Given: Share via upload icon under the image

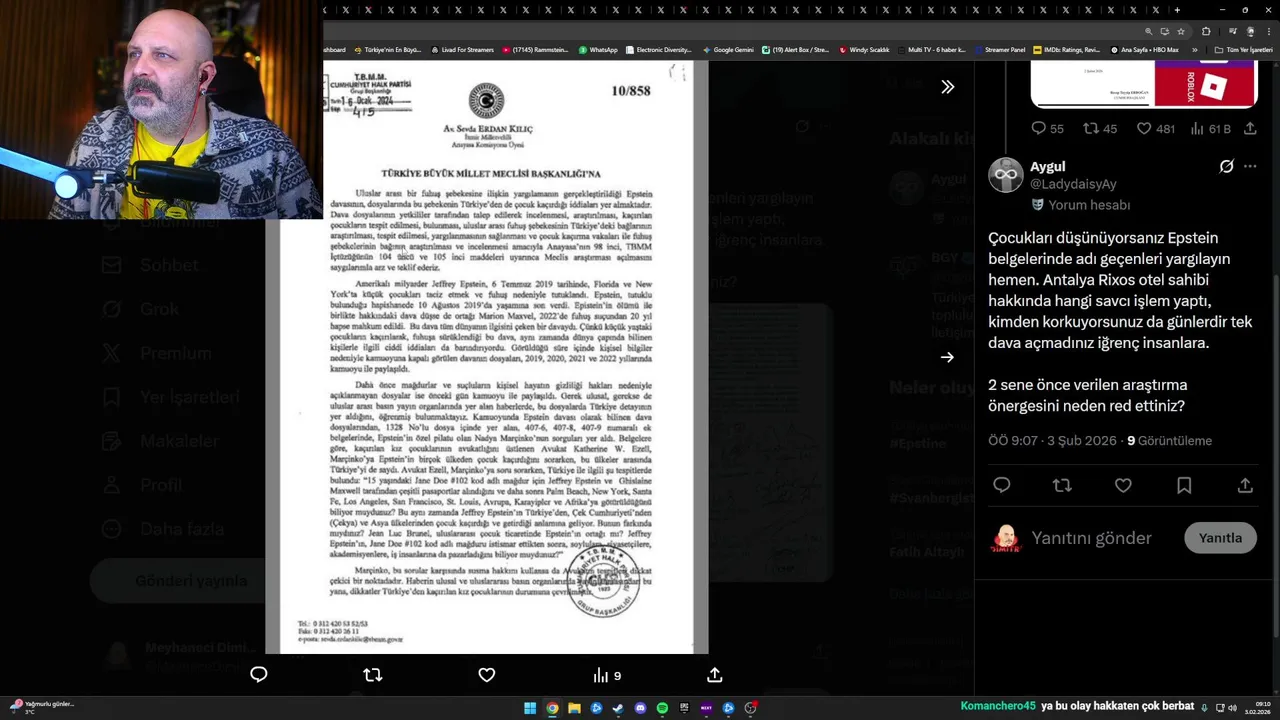Looking at the screenshot, I should pos(715,675).
